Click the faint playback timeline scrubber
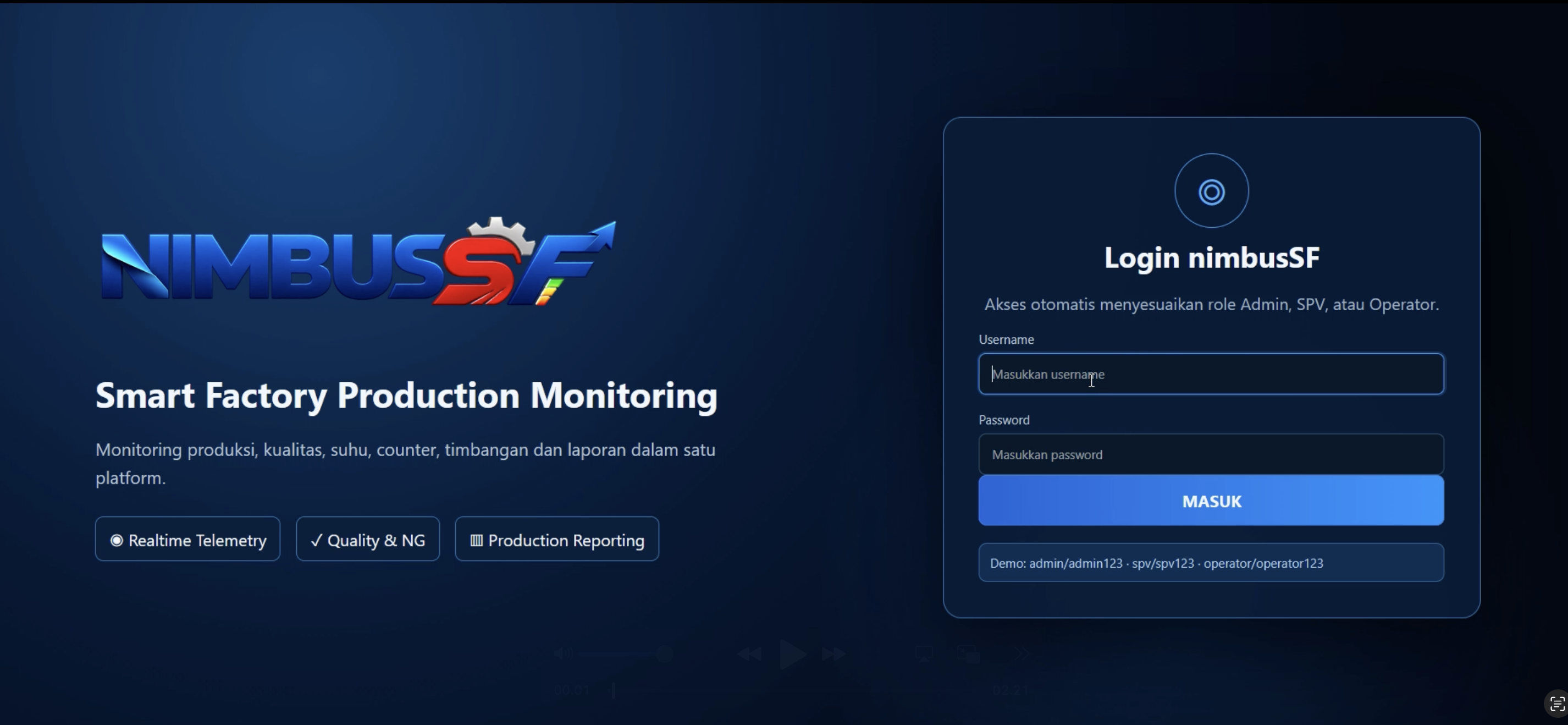 pyautogui.click(x=614, y=690)
